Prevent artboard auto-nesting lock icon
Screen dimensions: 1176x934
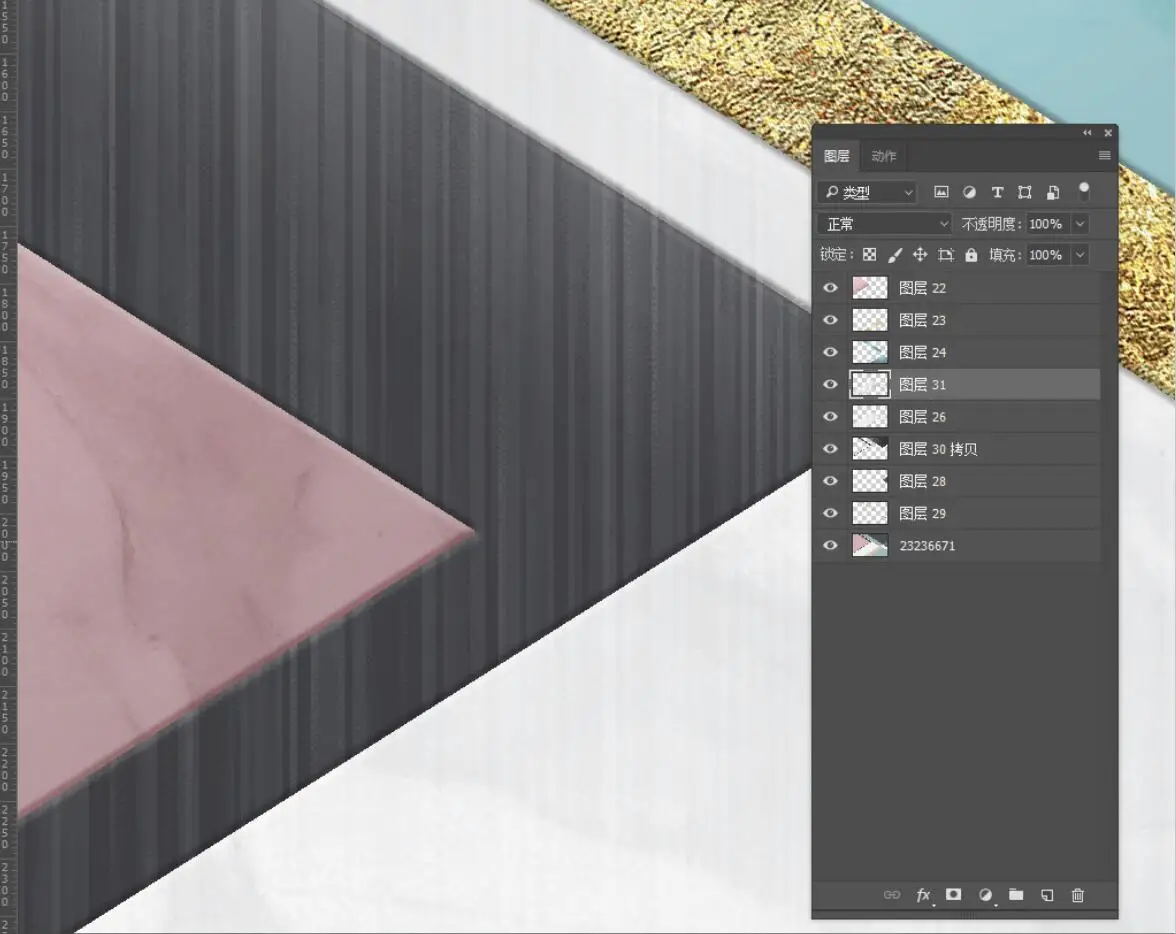(x=946, y=255)
